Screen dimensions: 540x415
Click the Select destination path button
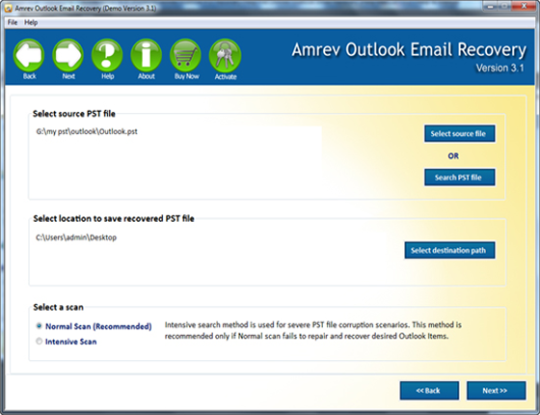click(x=449, y=250)
